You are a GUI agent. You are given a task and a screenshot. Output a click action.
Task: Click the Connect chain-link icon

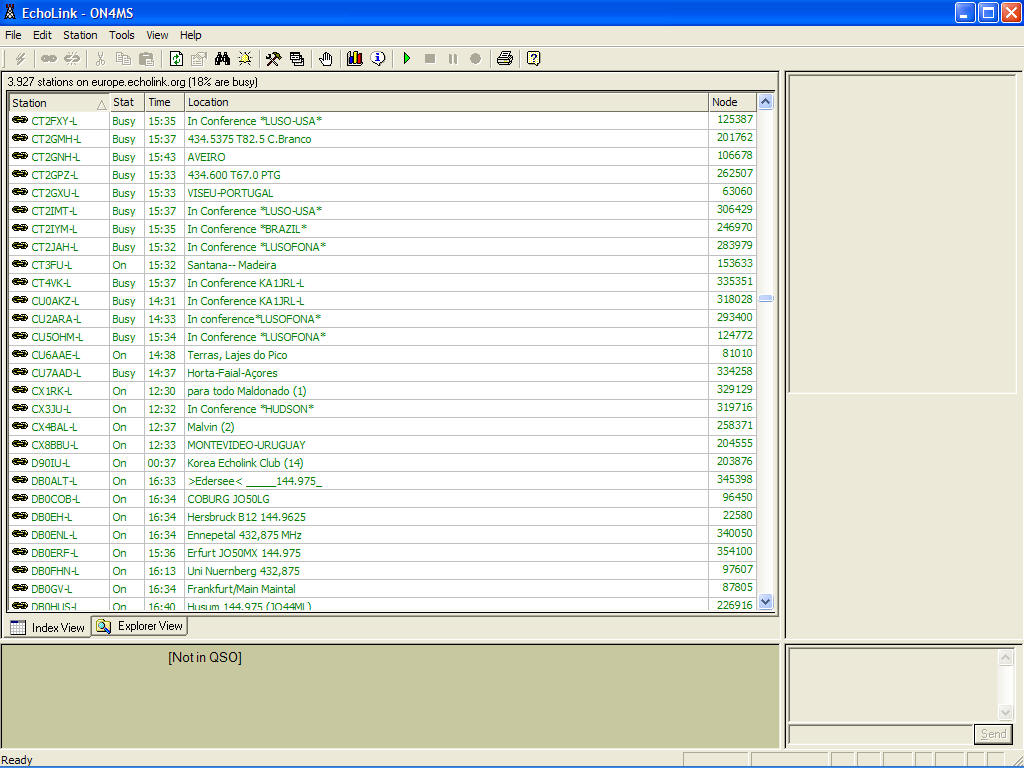click(x=48, y=59)
